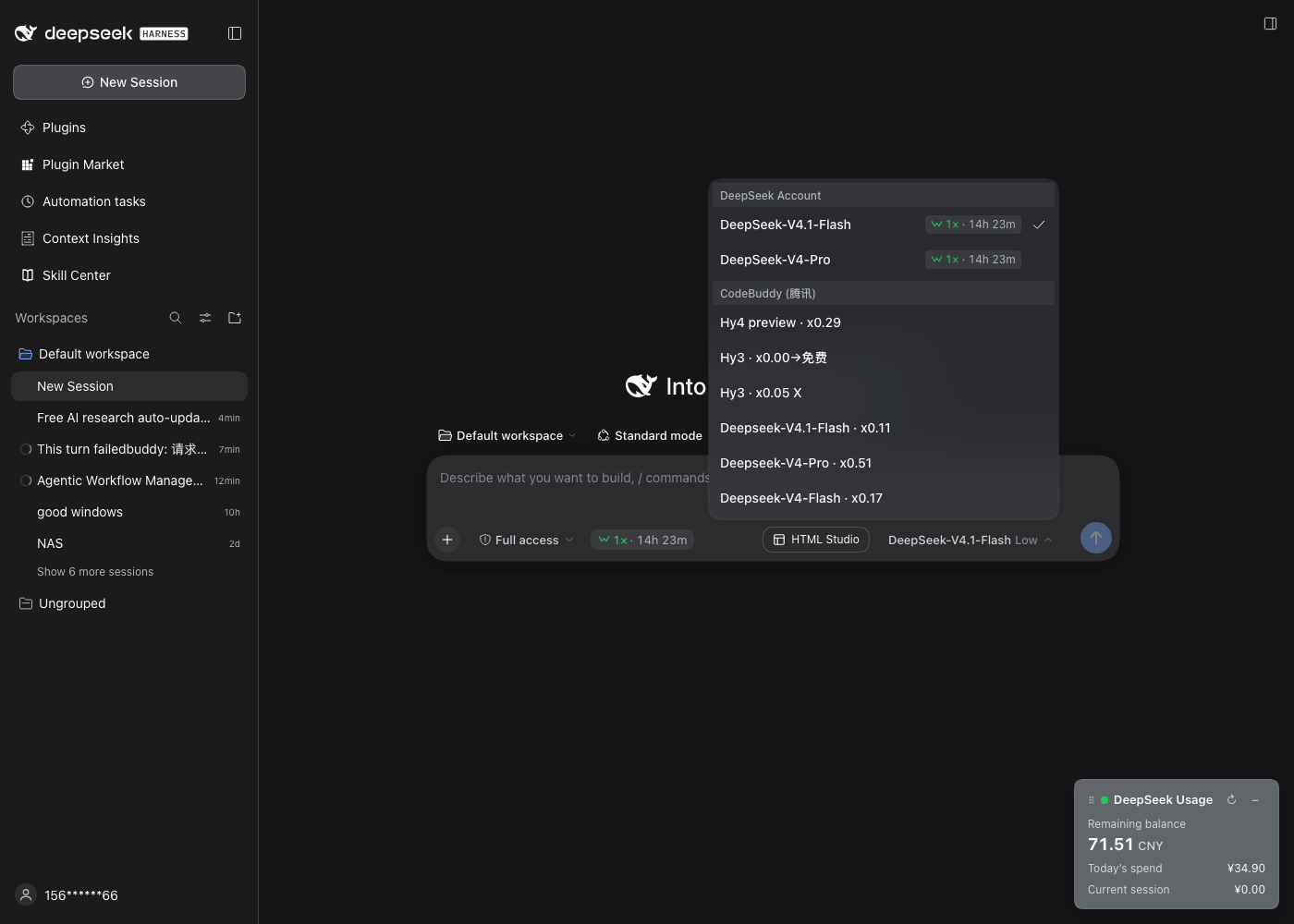
Task: Choose Deepseek-V4-Flash x0.17 model
Action: click(x=884, y=498)
